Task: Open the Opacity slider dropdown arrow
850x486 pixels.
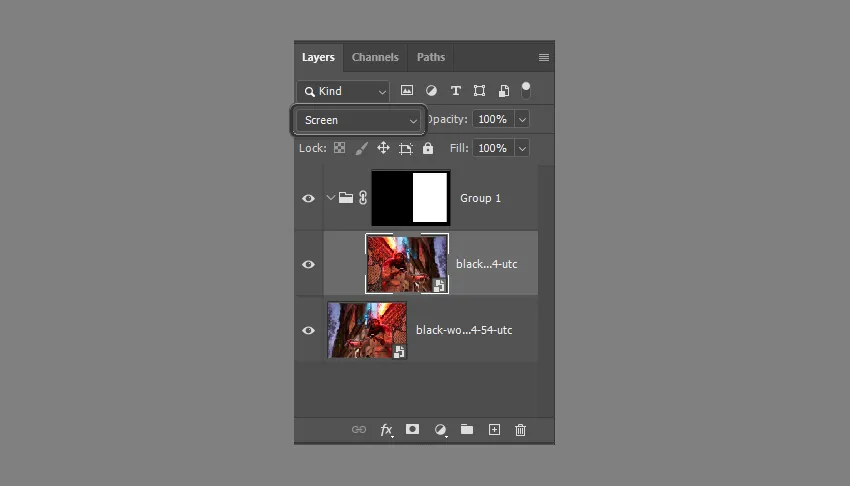Action: click(521, 119)
